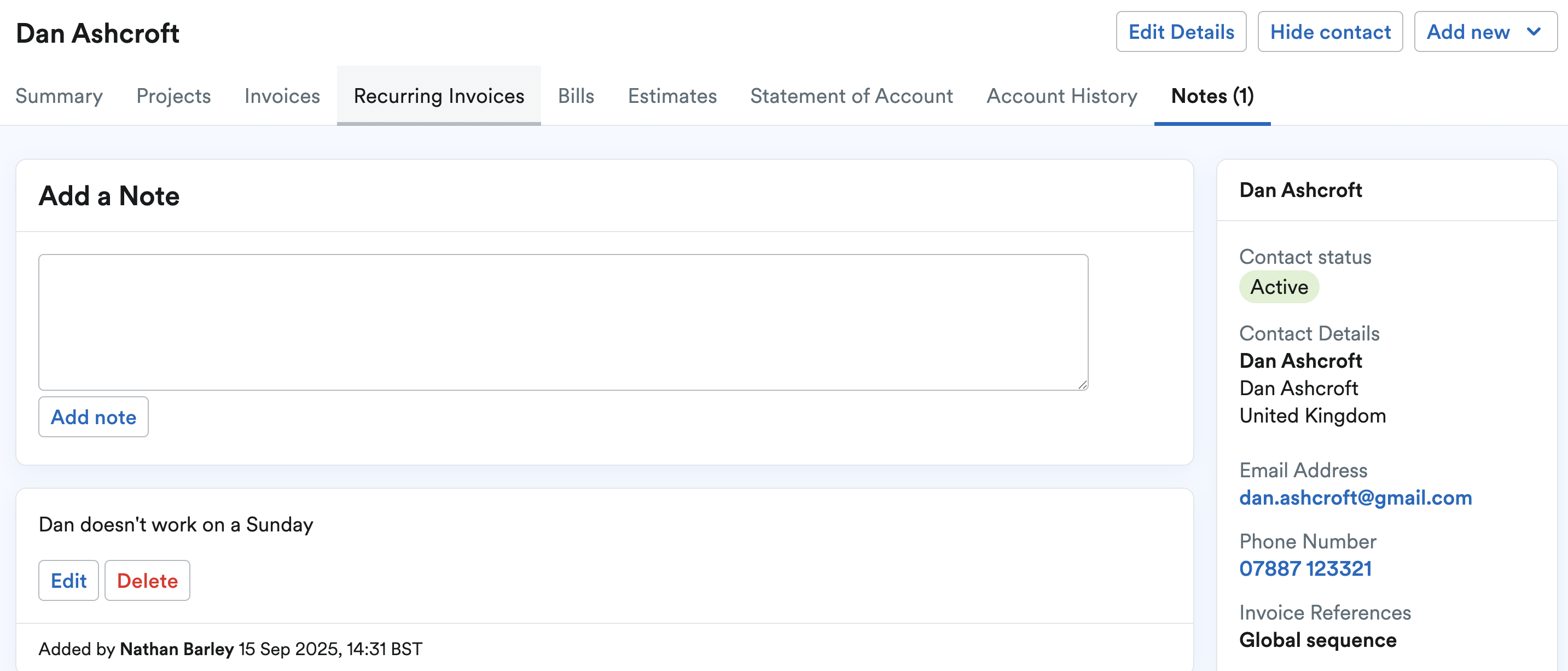Click the 'Contact Details' label
This screenshot has width=1568, height=671.
click(1309, 333)
